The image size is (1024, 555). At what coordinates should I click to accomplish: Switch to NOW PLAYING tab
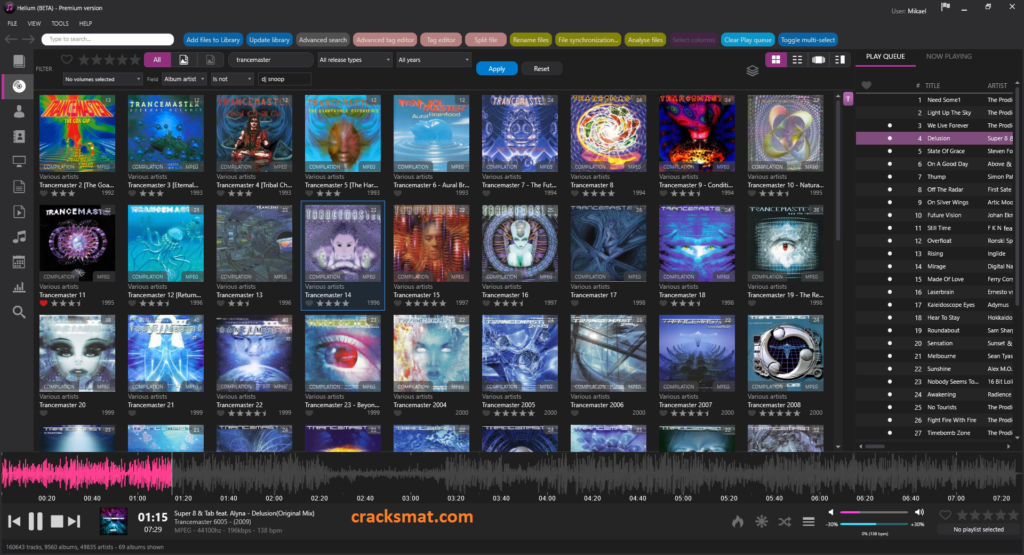(948, 57)
